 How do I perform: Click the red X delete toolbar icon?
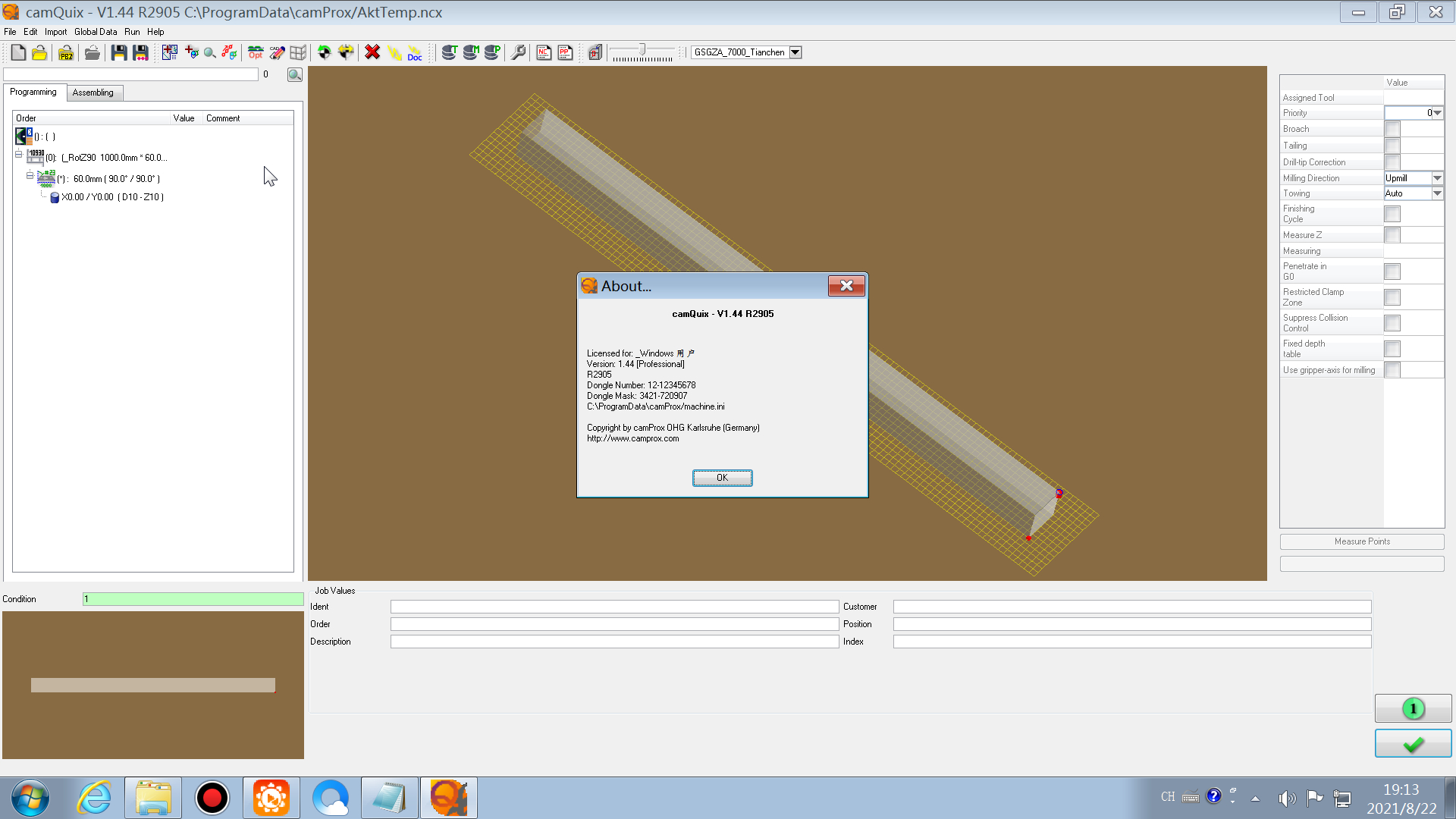coord(372,52)
